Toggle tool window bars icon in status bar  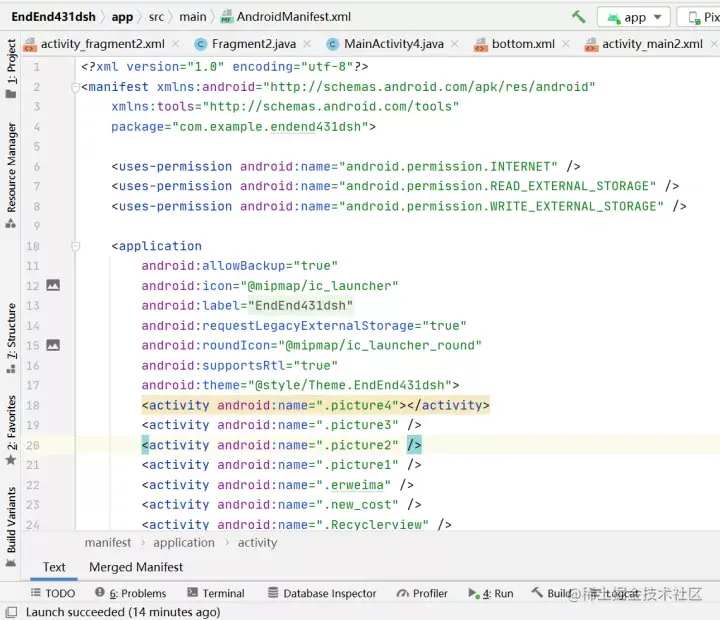click(11, 612)
